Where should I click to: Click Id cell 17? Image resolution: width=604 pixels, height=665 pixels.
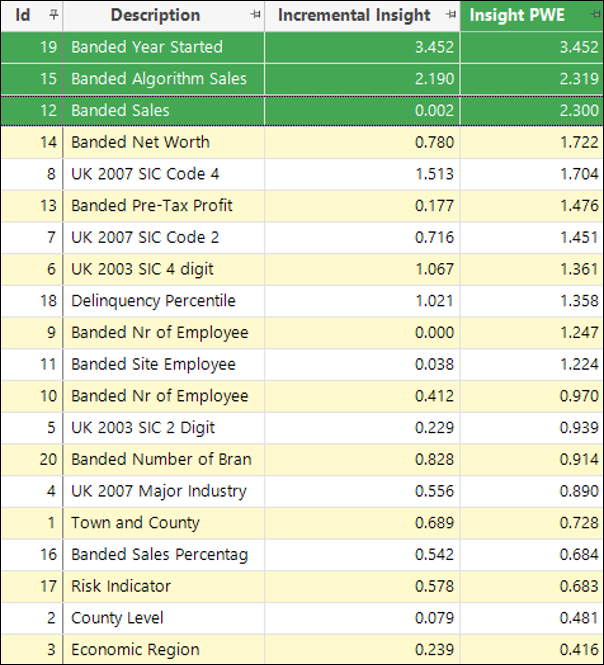(32, 586)
